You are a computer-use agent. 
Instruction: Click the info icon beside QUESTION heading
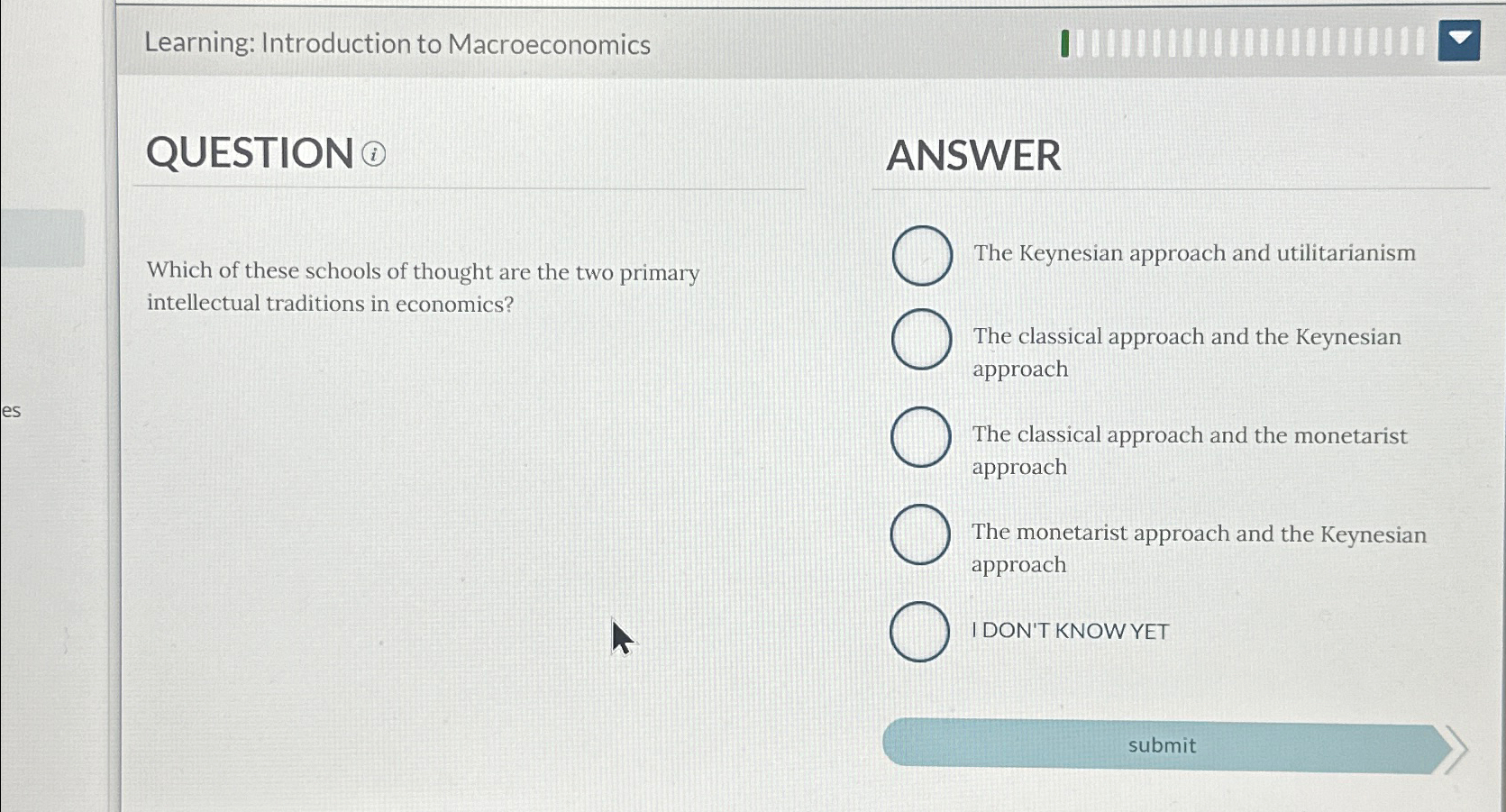tap(373, 155)
